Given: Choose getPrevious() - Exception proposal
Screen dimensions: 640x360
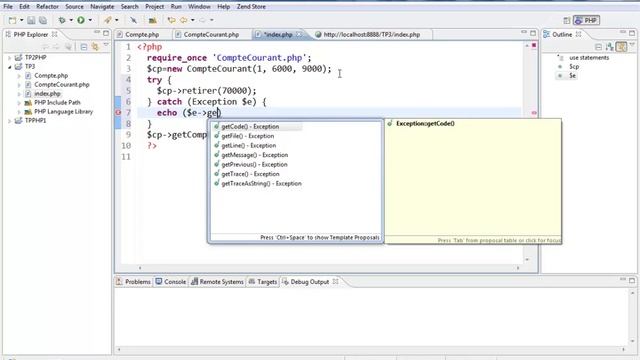Looking at the screenshot, I should [254, 164].
